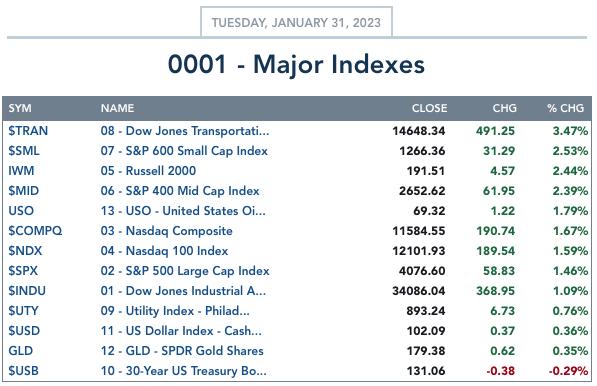Sort table by % CHG header
597x386 pixels.
[x=566, y=108]
